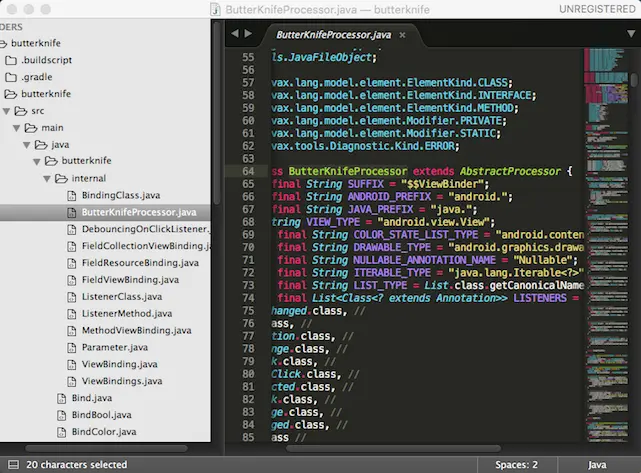Open BindingClass.java from the sidebar
Viewport: 641px width, 473px height.
point(121,195)
